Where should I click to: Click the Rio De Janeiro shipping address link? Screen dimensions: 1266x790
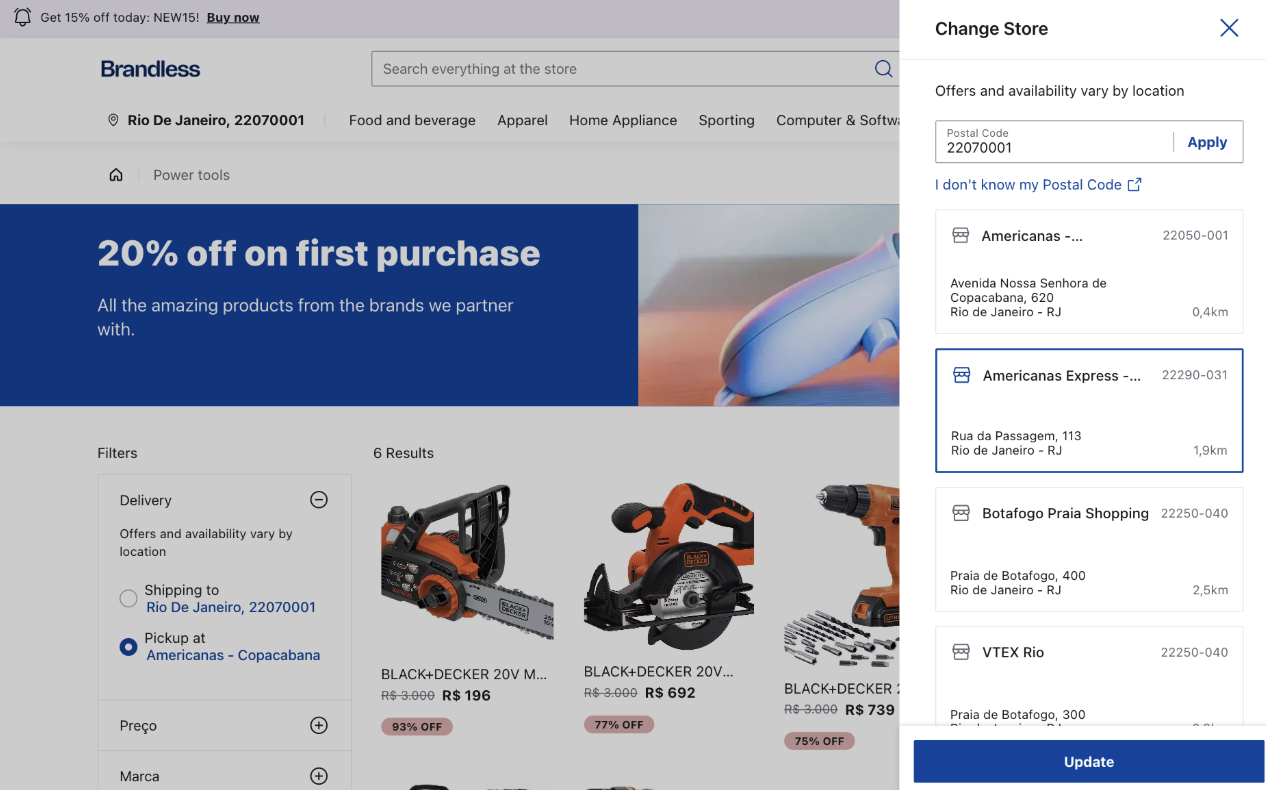coord(231,607)
